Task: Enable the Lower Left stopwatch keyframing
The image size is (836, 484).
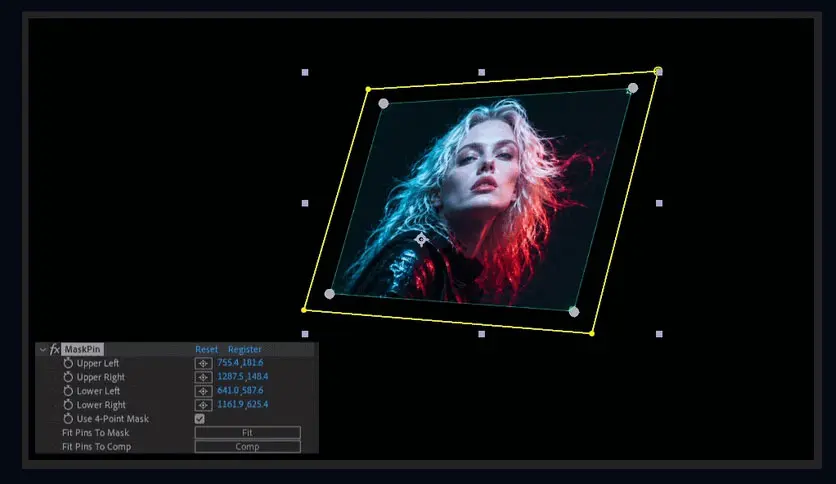Action: click(68, 391)
